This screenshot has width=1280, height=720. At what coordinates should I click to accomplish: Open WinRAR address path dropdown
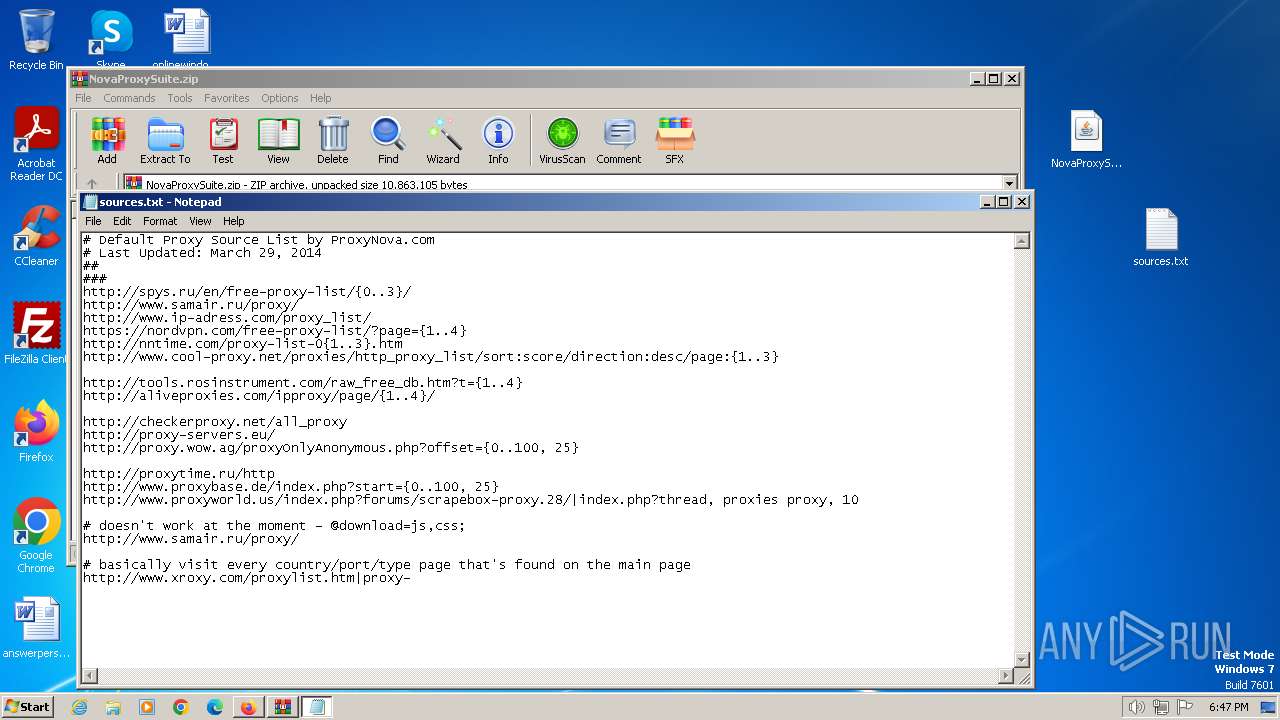1009,184
